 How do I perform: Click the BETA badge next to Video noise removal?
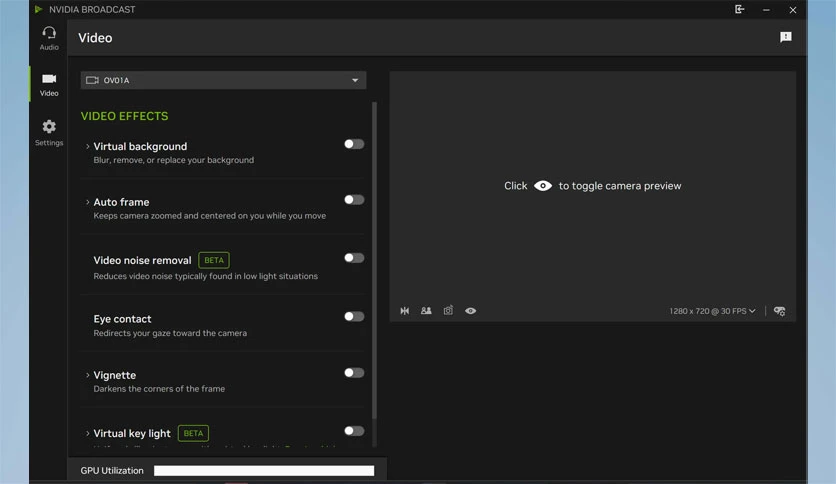[214, 260]
